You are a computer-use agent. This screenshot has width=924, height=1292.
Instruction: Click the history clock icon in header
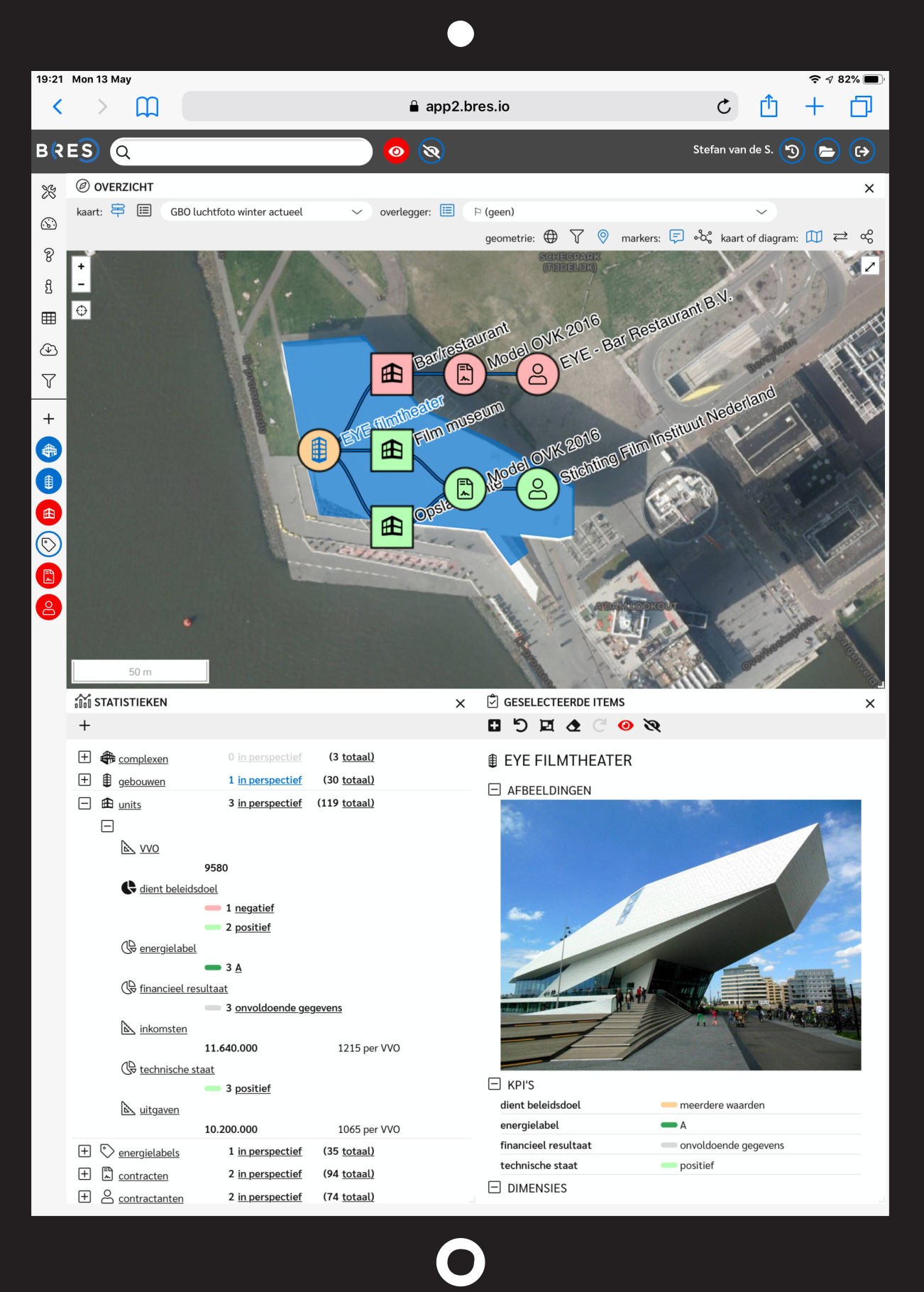click(792, 151)
